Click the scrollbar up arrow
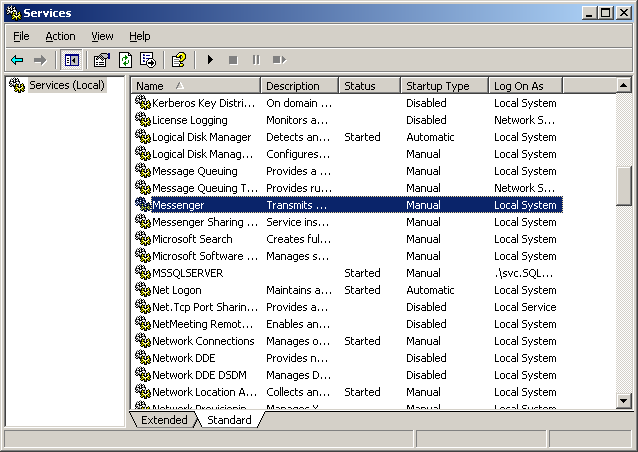This screenshot has height=452, width=638. 623,85
